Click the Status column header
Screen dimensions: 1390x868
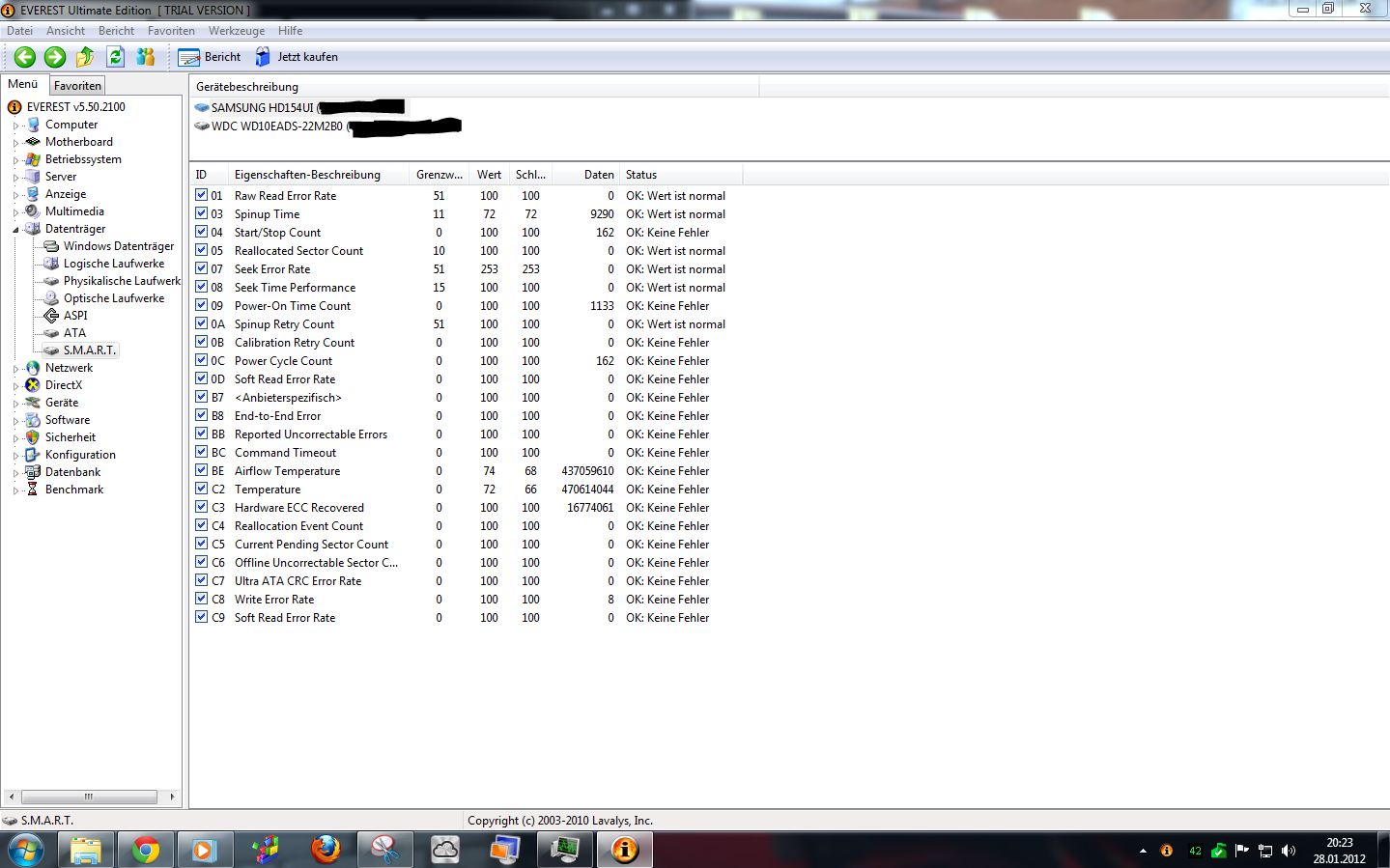coord(681,175)
